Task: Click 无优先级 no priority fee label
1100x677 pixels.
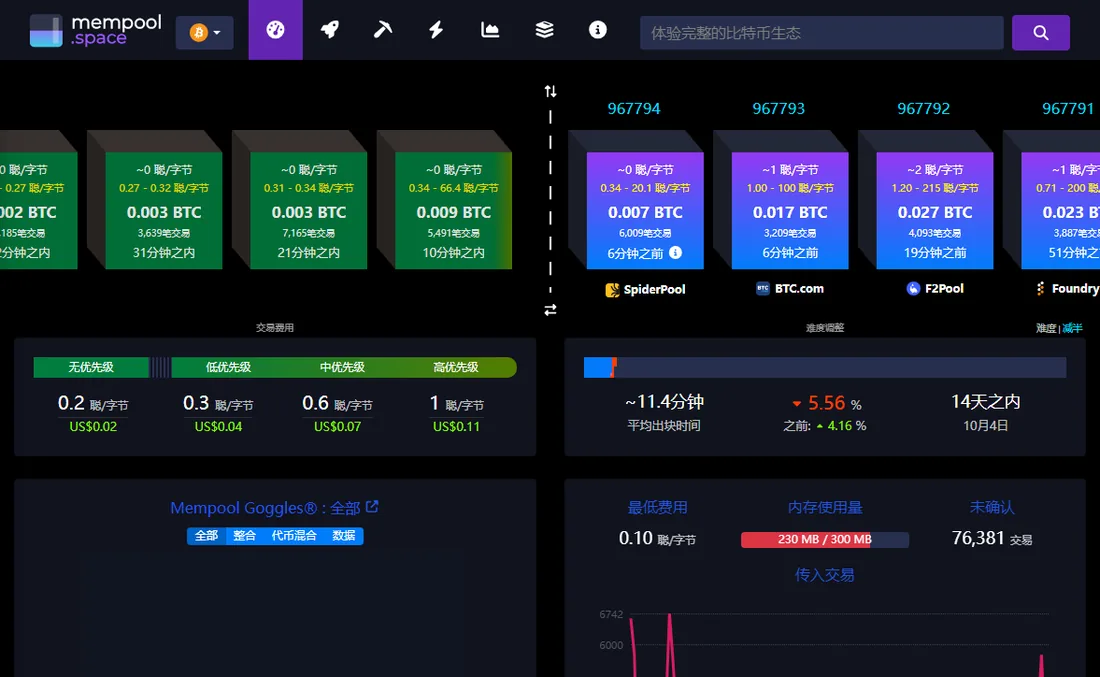Action: [x=91, y=367]
